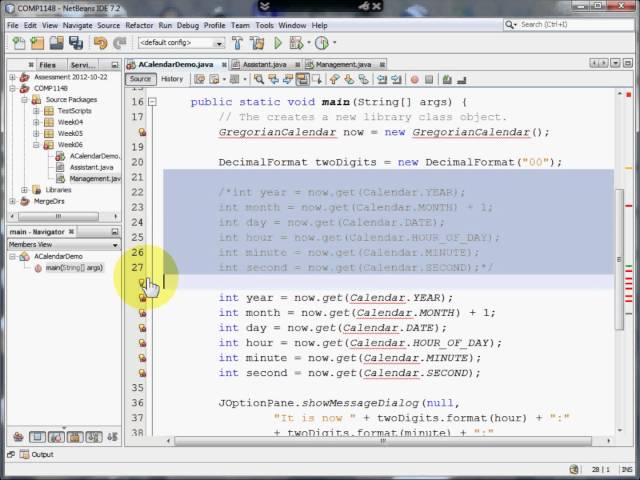Screen dimensions: 640x480
Task: Click the Debug Project toolbar icon
Action: (x=296, y=42)
